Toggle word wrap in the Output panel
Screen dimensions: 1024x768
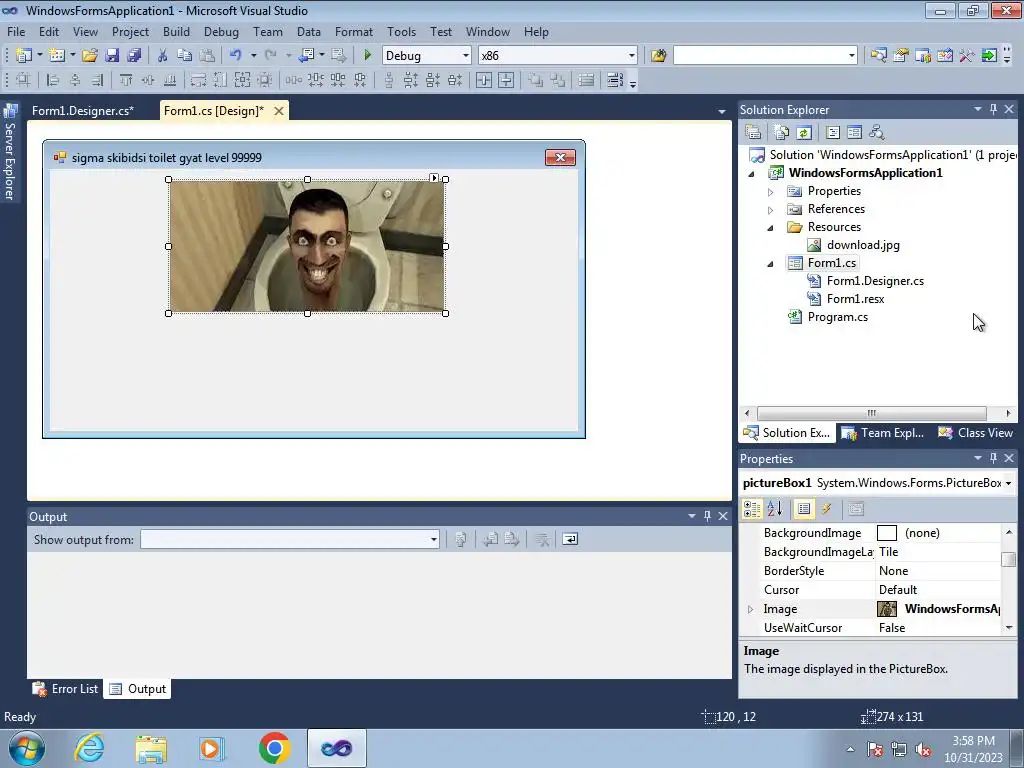pyautogui.click(x=570, y=539)
